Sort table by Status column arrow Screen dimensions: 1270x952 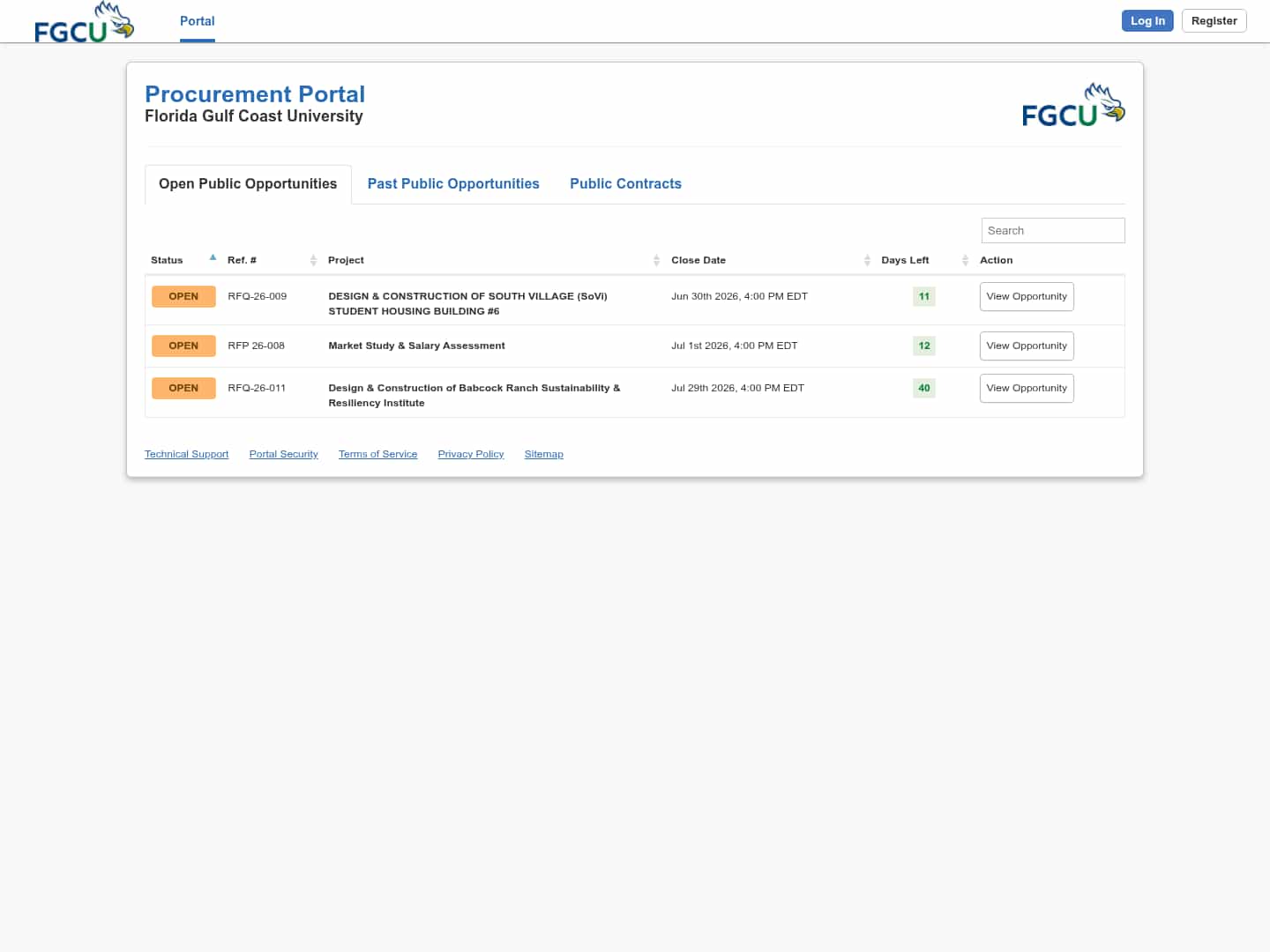click(x=213, y=258)
